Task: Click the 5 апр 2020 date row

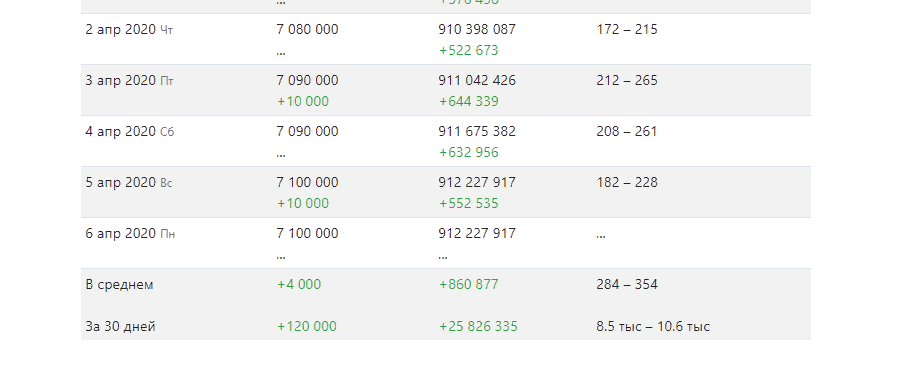Action: point(446,192)
